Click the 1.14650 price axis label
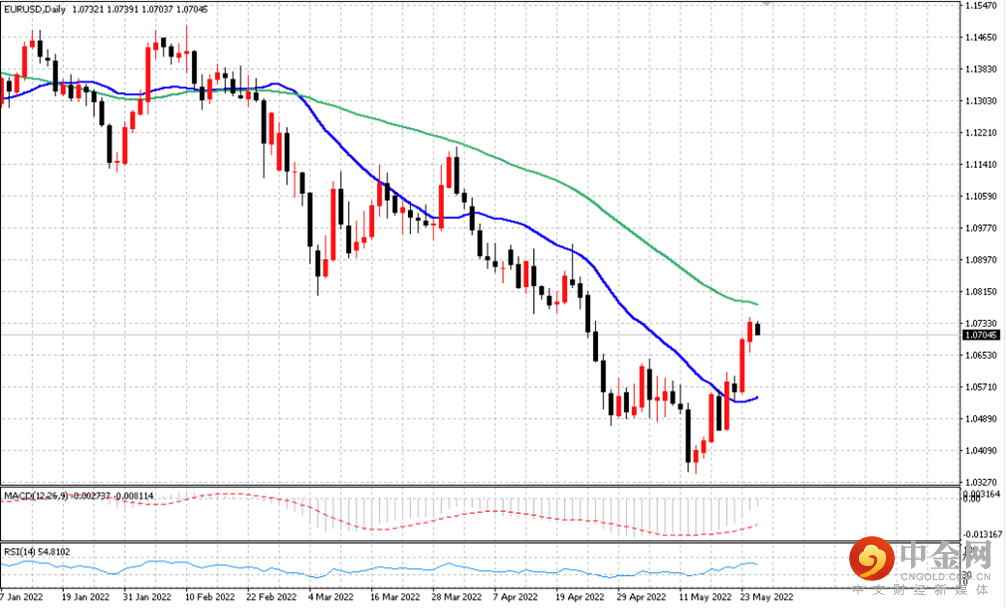 982,37
